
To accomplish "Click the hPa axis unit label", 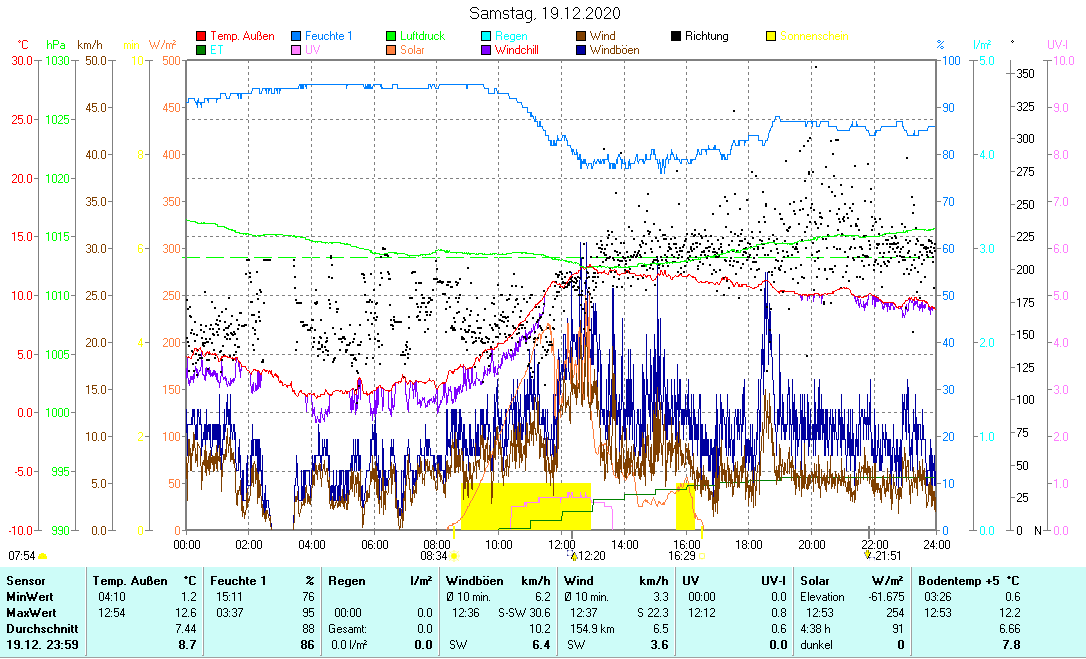I will tap(56, 45).
